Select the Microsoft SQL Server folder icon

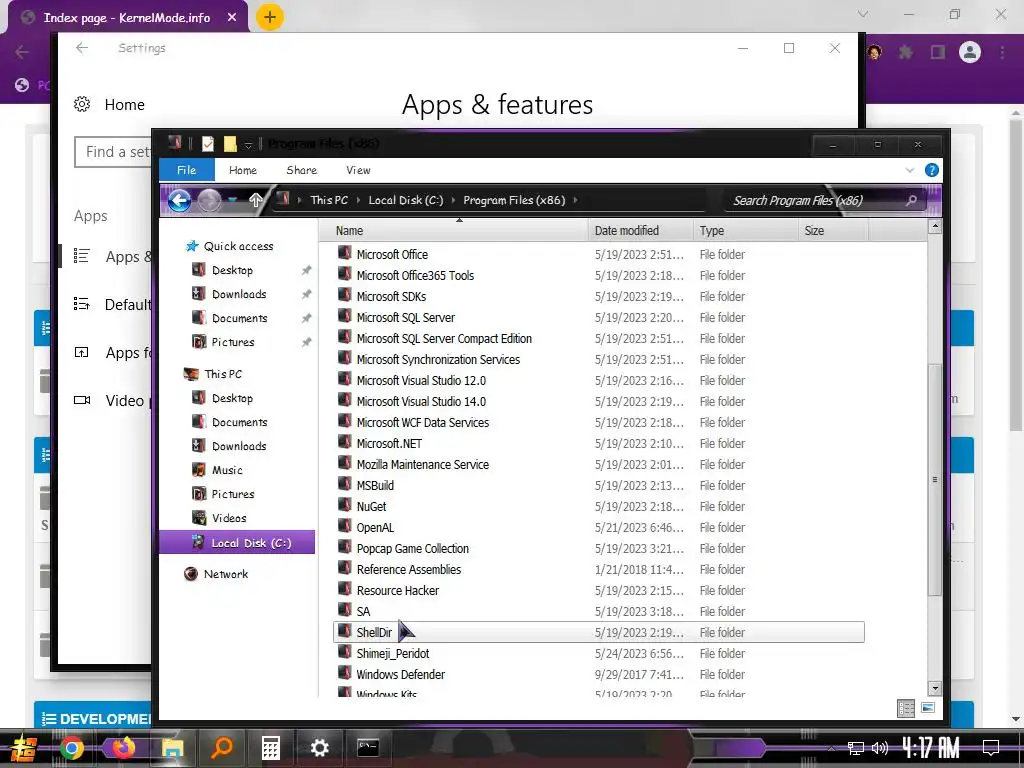click(x=345, y=317)
